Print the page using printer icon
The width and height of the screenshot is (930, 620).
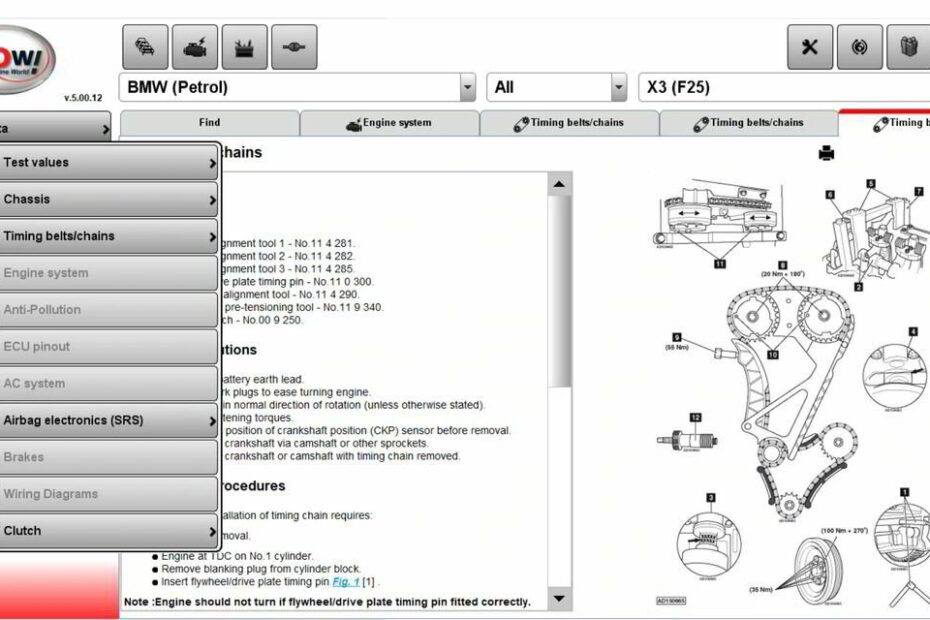pos(826,154)
